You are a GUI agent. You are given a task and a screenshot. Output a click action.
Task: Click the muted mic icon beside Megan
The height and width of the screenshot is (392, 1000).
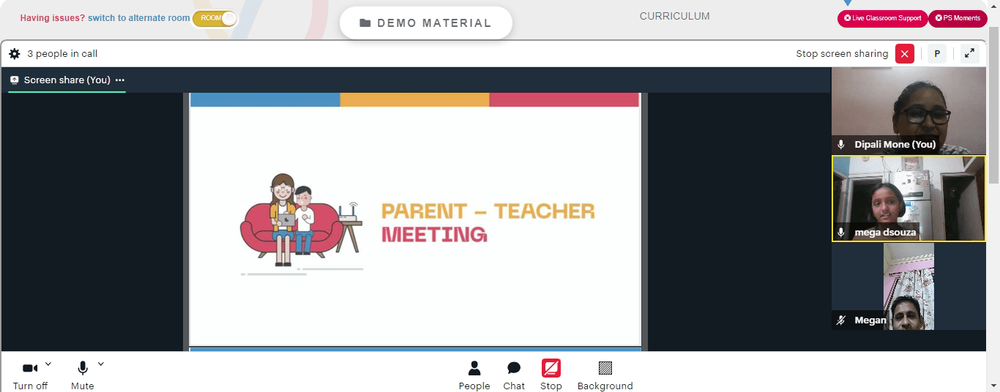(x=841, y=320)
